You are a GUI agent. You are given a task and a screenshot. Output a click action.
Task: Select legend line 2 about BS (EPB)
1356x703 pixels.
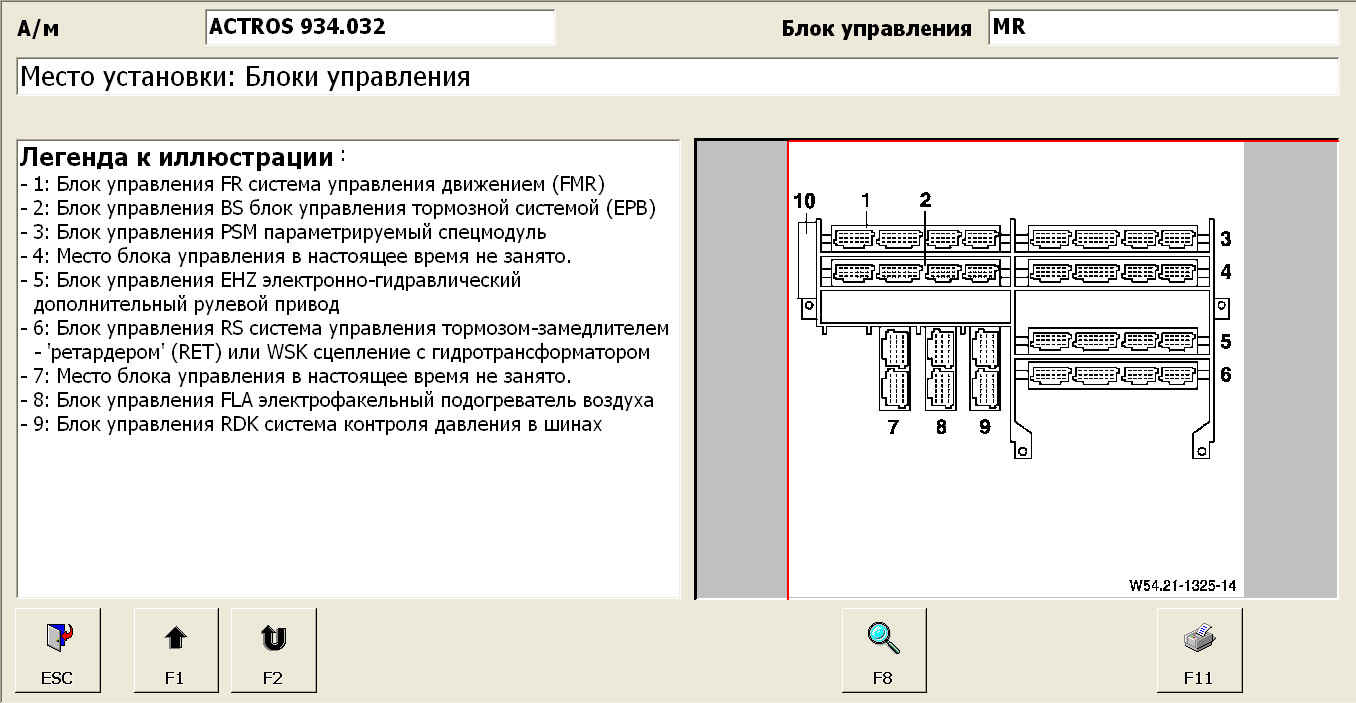pos(339,208)
